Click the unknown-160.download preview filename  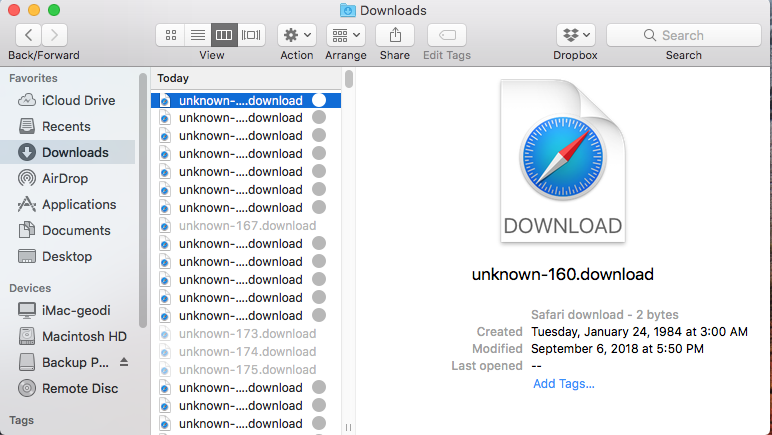tap(563, 274)
